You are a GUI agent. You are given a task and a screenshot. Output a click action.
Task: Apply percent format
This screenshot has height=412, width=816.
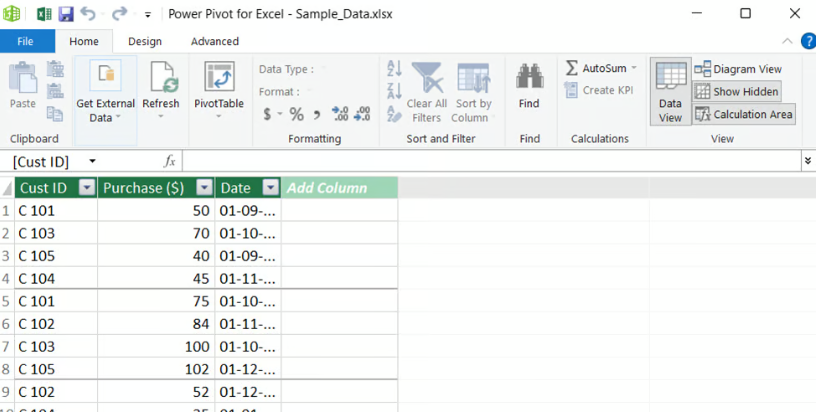tap(296, 114)
